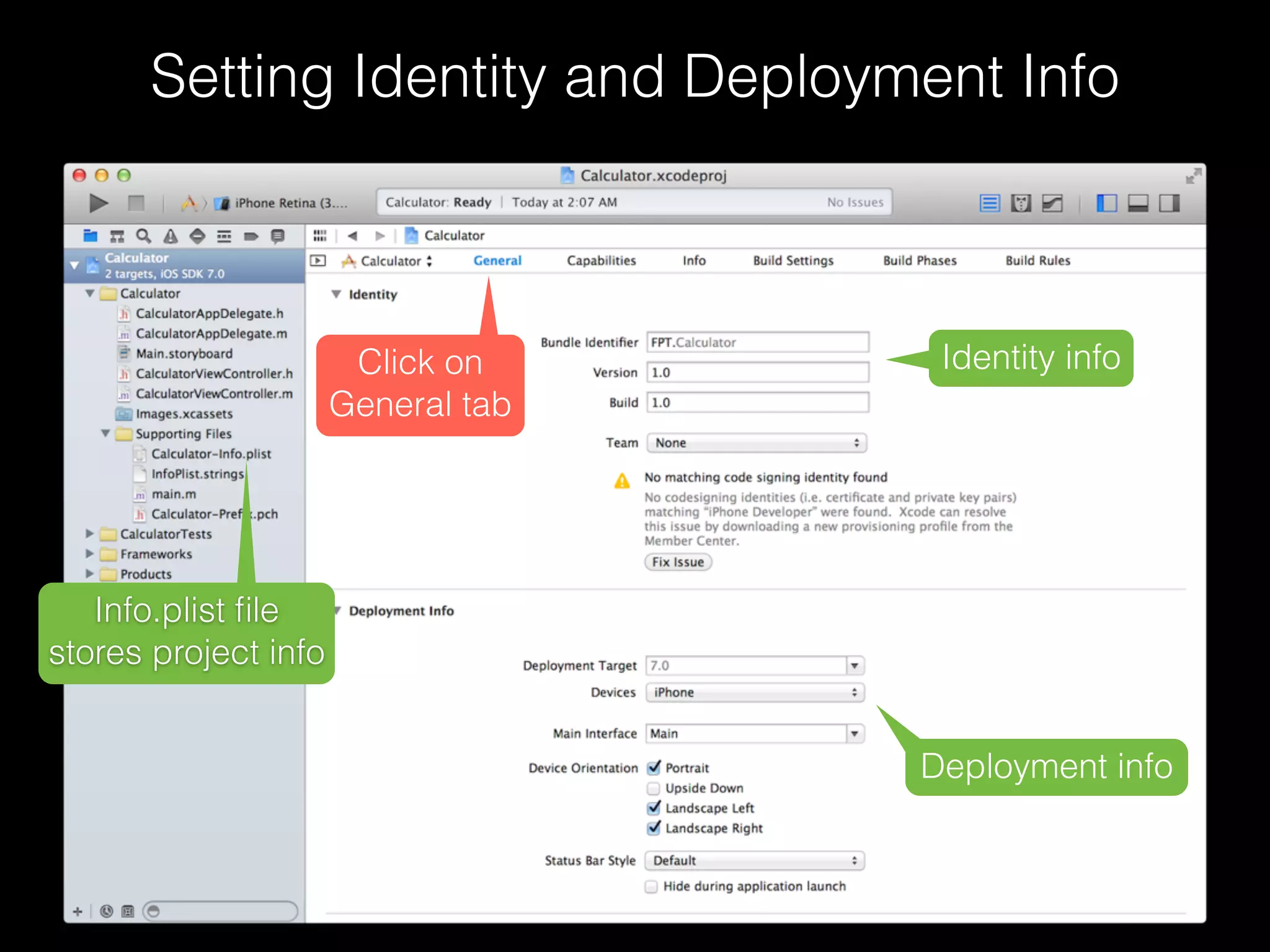
Task: Toggle the Landscape Left checkbox
Action: (x=654, y=808)
